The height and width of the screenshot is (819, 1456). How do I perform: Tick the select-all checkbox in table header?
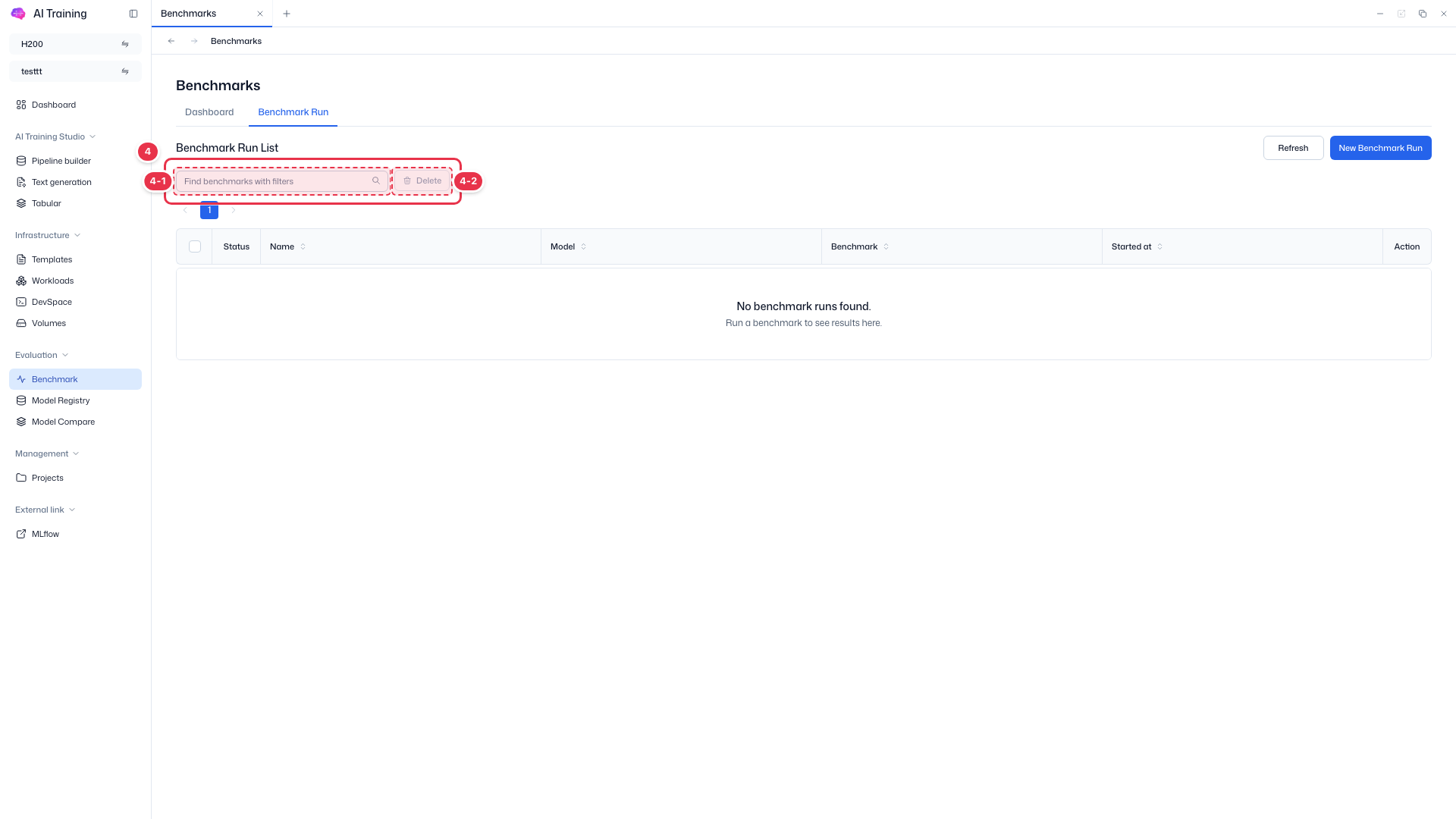(195, 246)
